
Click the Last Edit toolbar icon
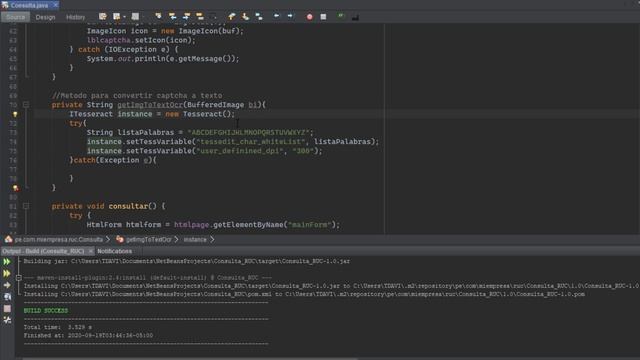point(102,17)
